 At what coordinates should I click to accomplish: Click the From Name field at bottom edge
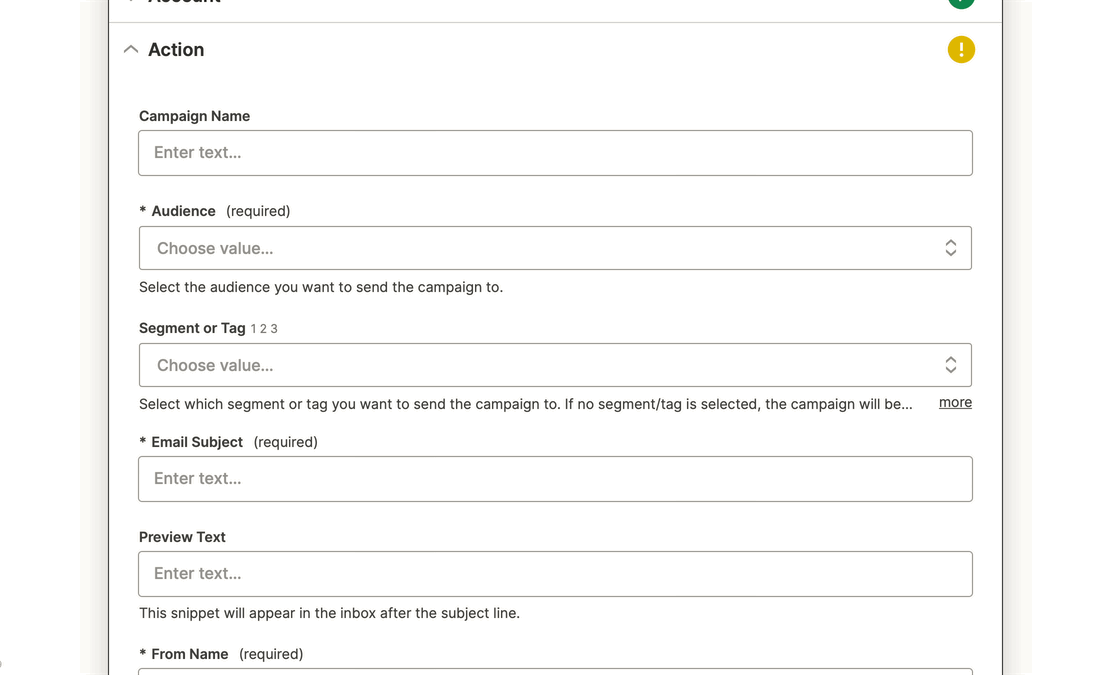point(555,671)
